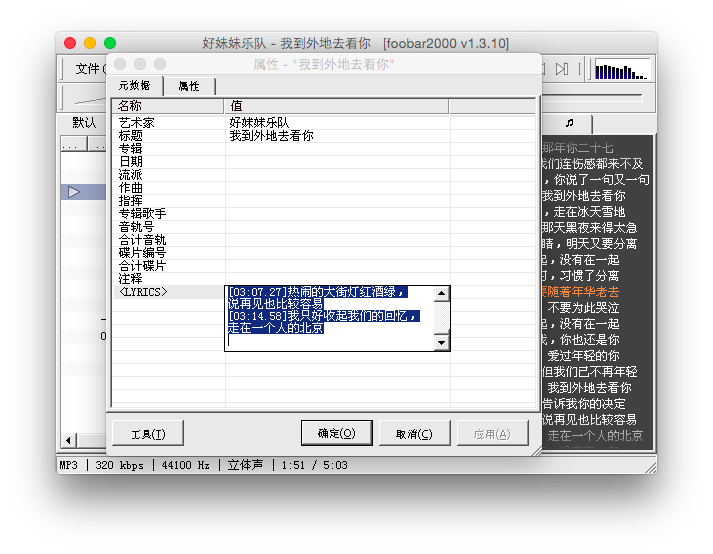Select the 日期 field name
713x554 pixels.
[131, 161]
